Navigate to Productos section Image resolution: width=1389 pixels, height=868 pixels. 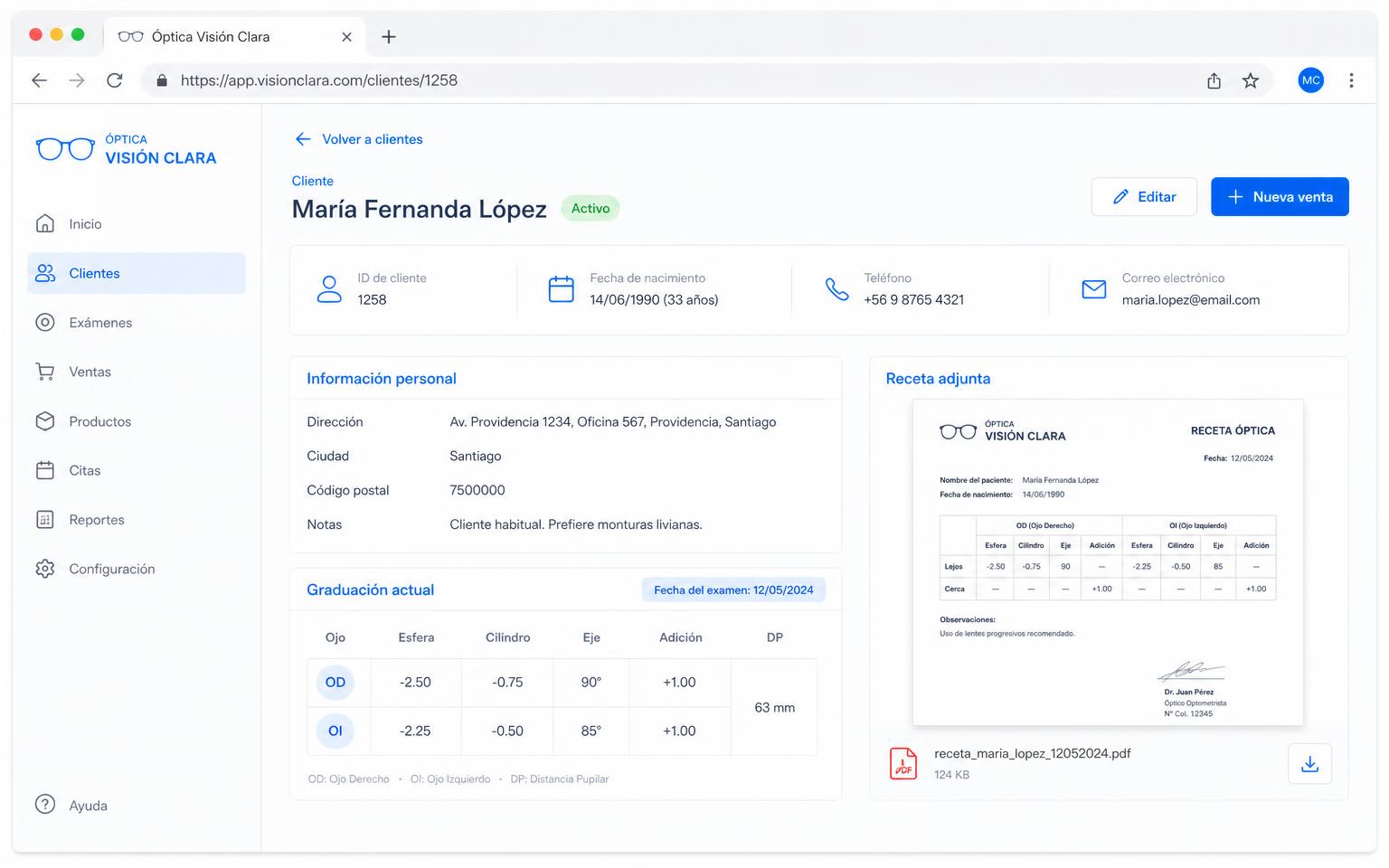tap(137, 421)
